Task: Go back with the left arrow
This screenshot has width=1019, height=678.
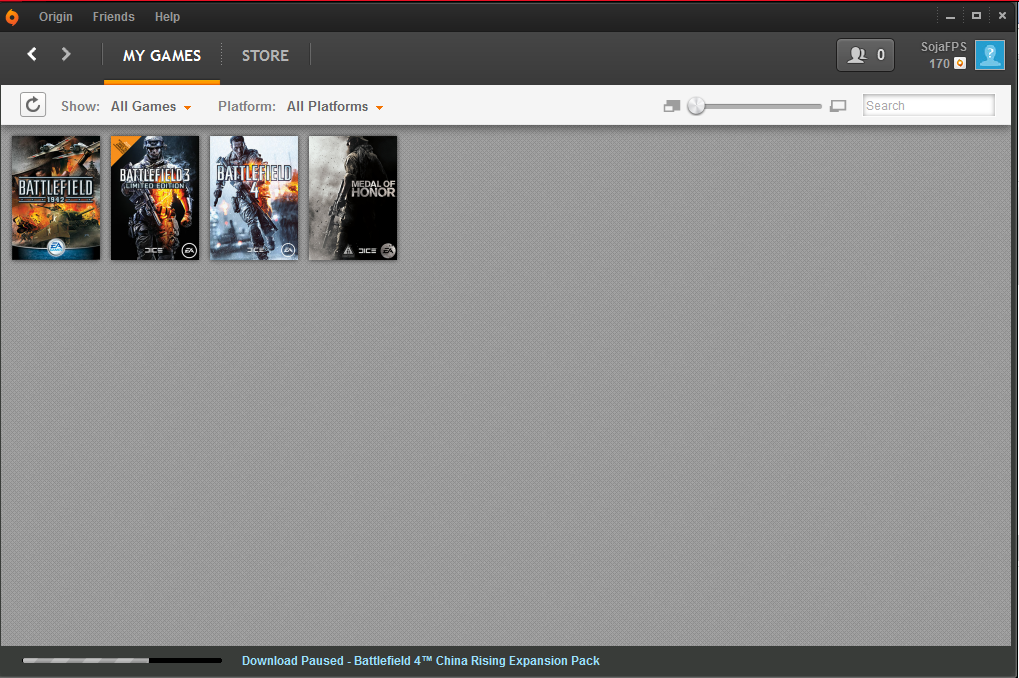Action: [x=32, y=54]
